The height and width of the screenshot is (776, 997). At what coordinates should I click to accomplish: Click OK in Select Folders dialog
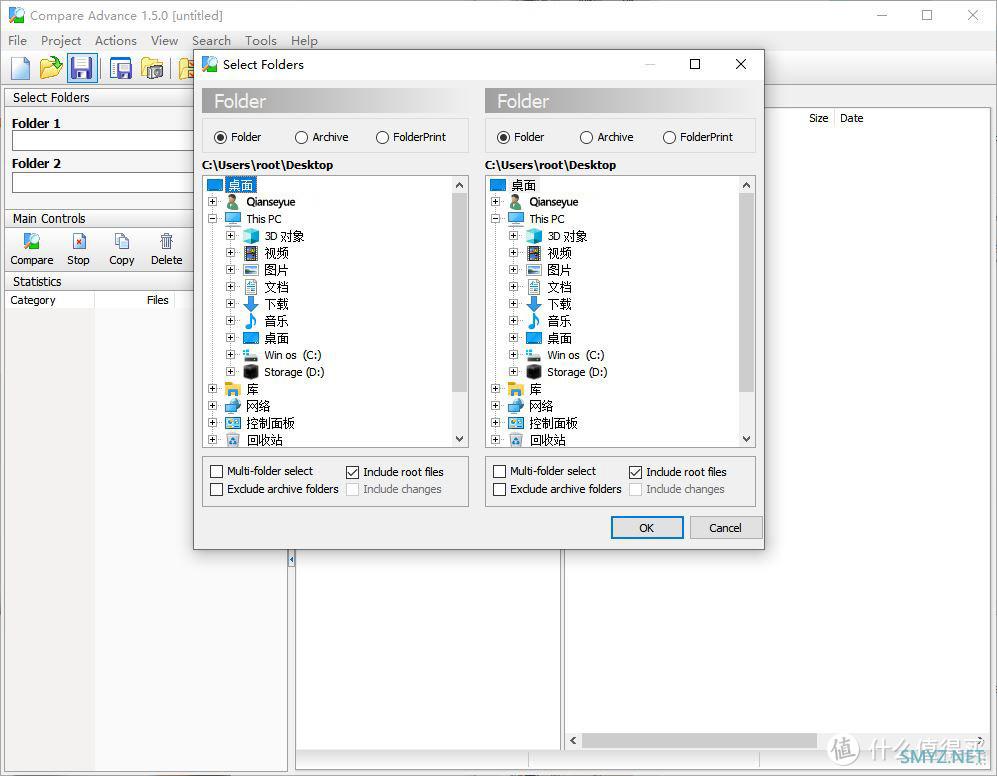coord(647,528)
